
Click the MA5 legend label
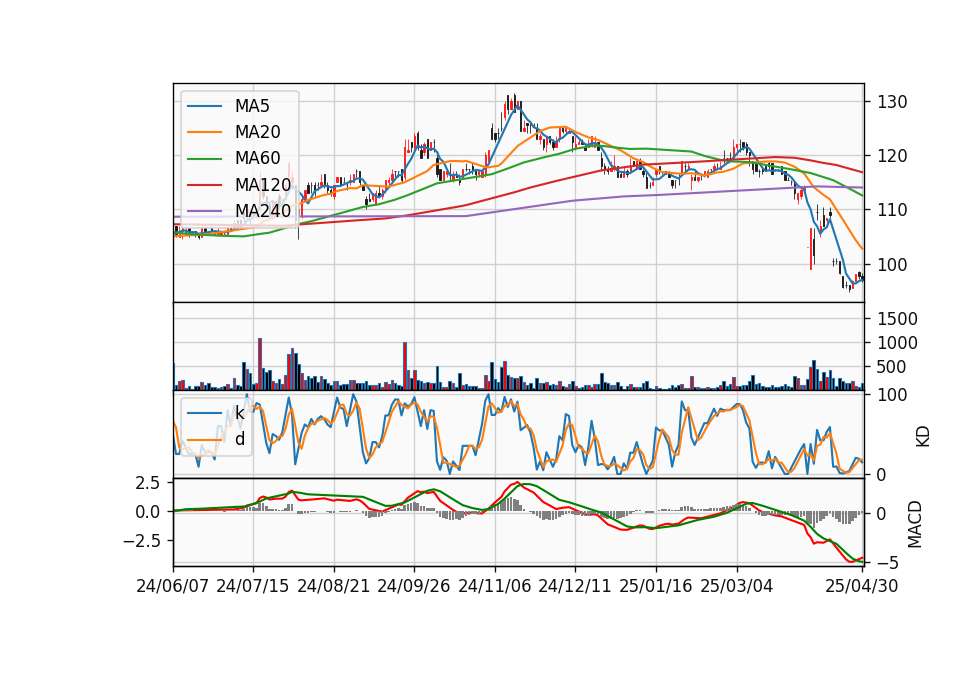[x=252, y=106]
